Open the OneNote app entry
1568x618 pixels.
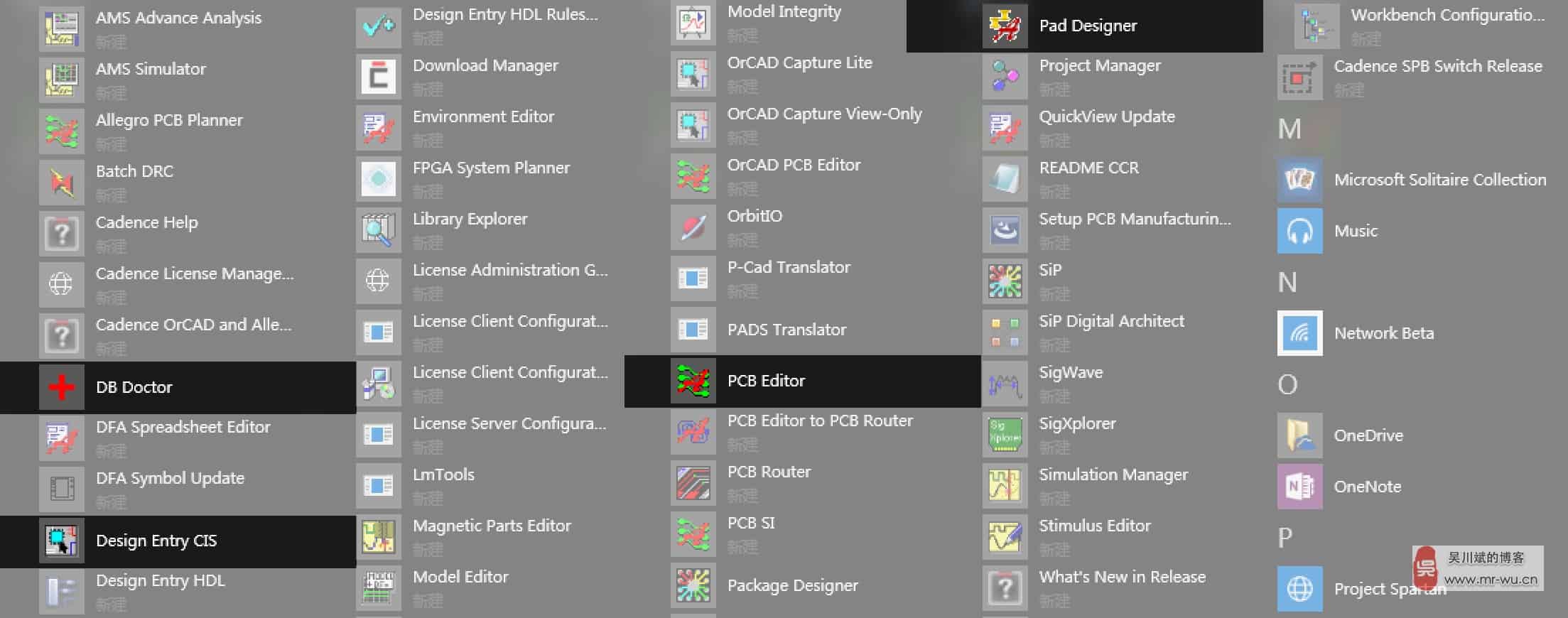pyautogui.click(x=1367, y=487)
